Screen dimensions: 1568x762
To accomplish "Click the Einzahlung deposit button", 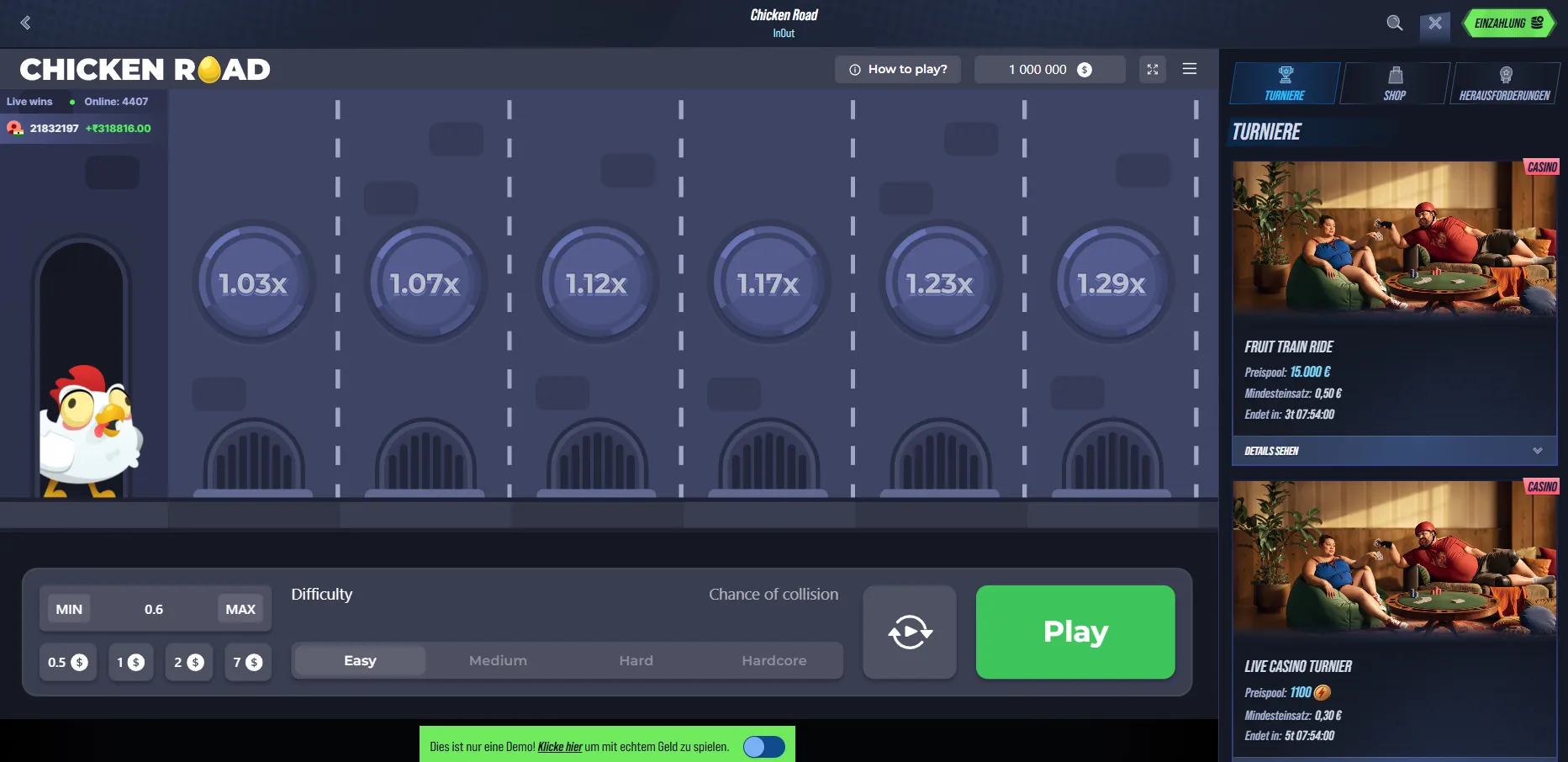I will (1509, 23).
